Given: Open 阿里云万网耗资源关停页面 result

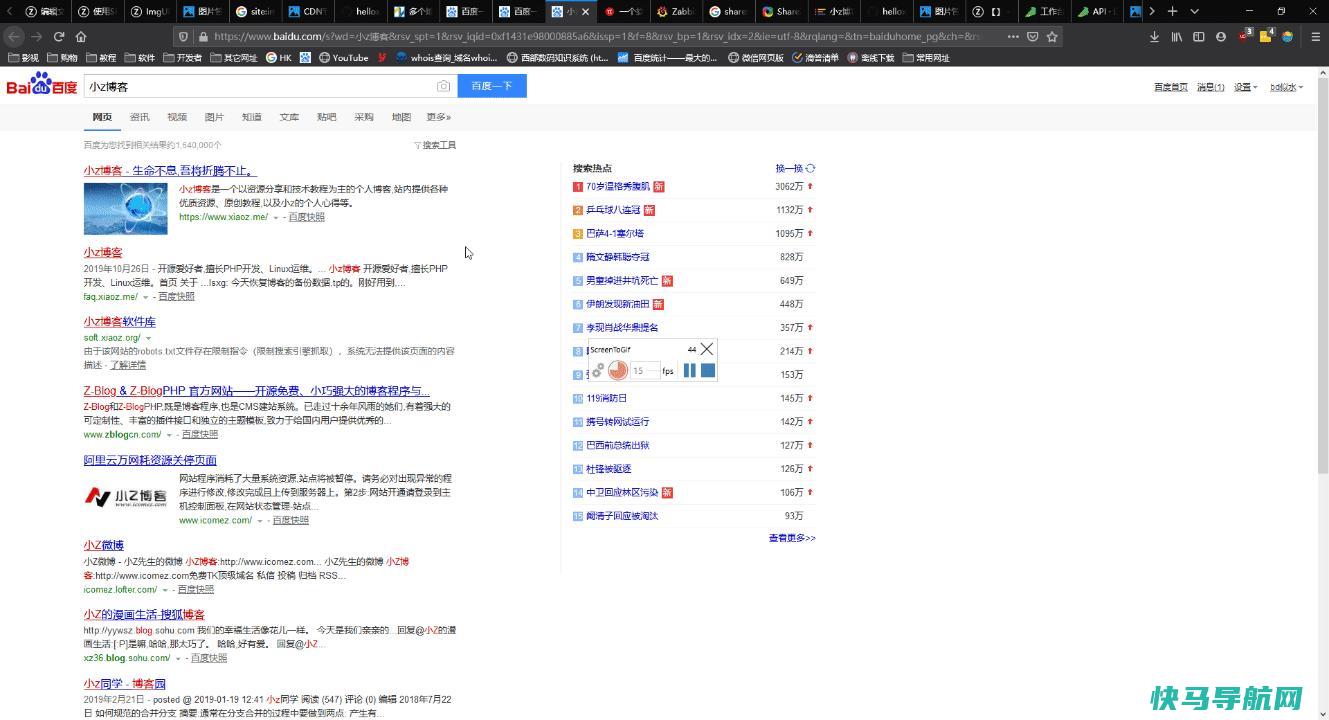Looking at the screenshot, I should [150, 461].
